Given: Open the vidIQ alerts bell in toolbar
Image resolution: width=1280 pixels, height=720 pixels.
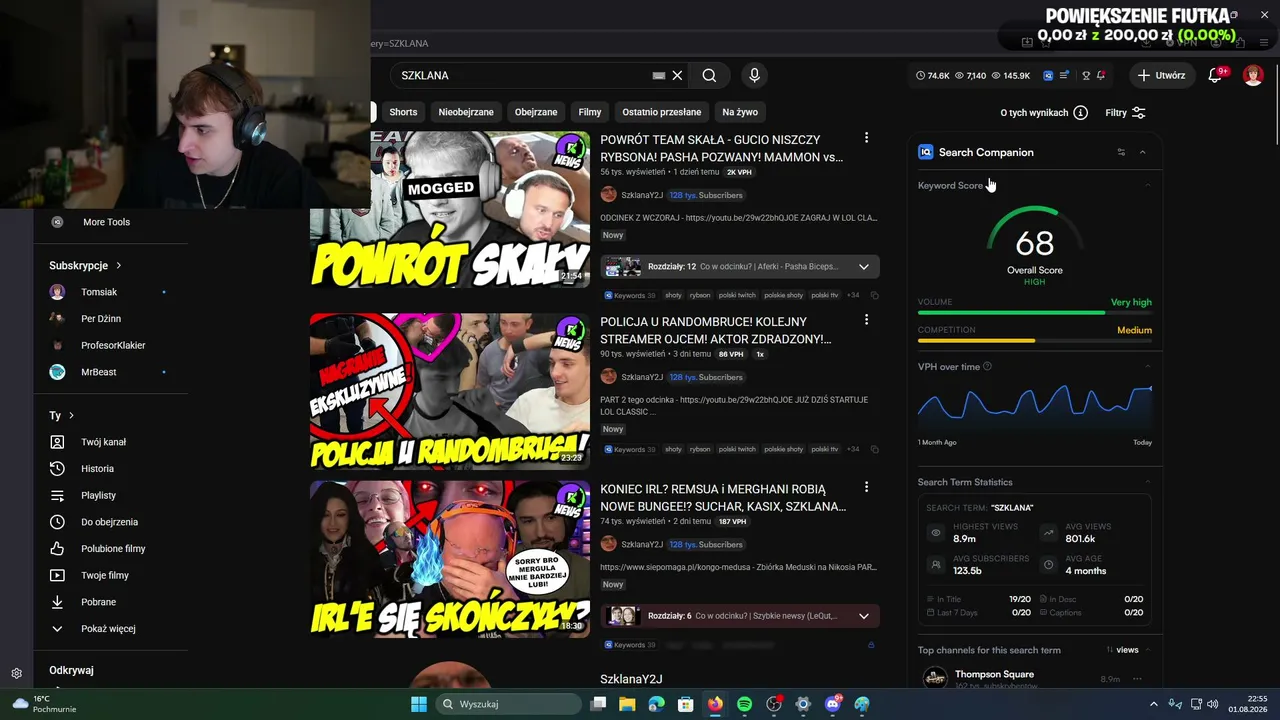Looking at the screenshot, I should pos(1101,75).
